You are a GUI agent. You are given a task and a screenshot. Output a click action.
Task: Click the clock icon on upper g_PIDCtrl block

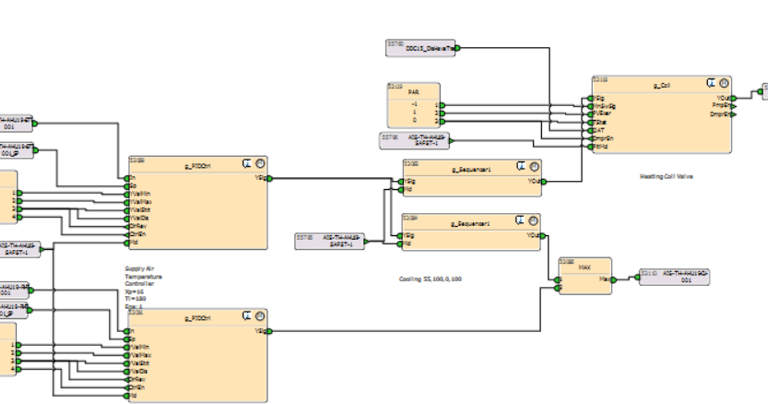[261, 164]
